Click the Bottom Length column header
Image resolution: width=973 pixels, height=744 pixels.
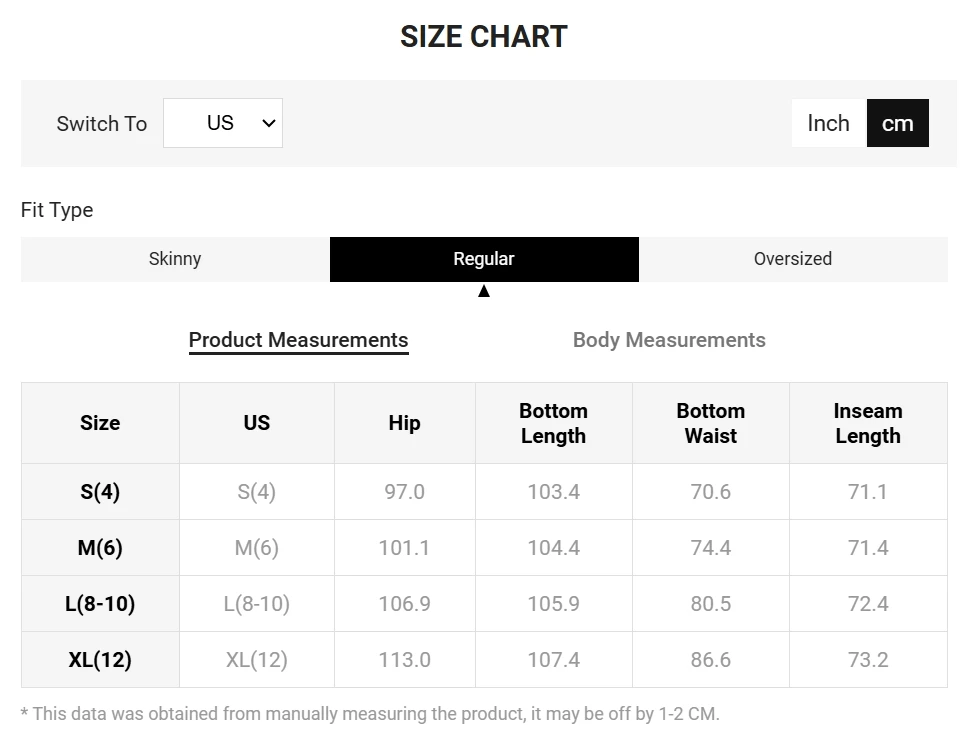554,423
